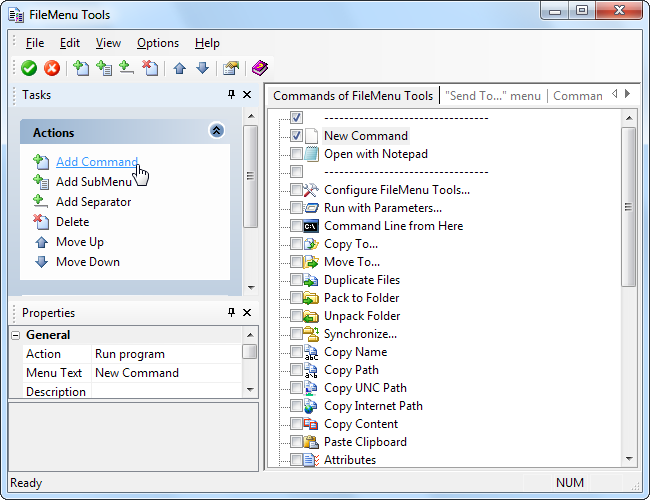The width and height of the screenshot is (650, 500).
Task: Tick the Command Line from Here checkbox
Action: click(x=296, y=226)
